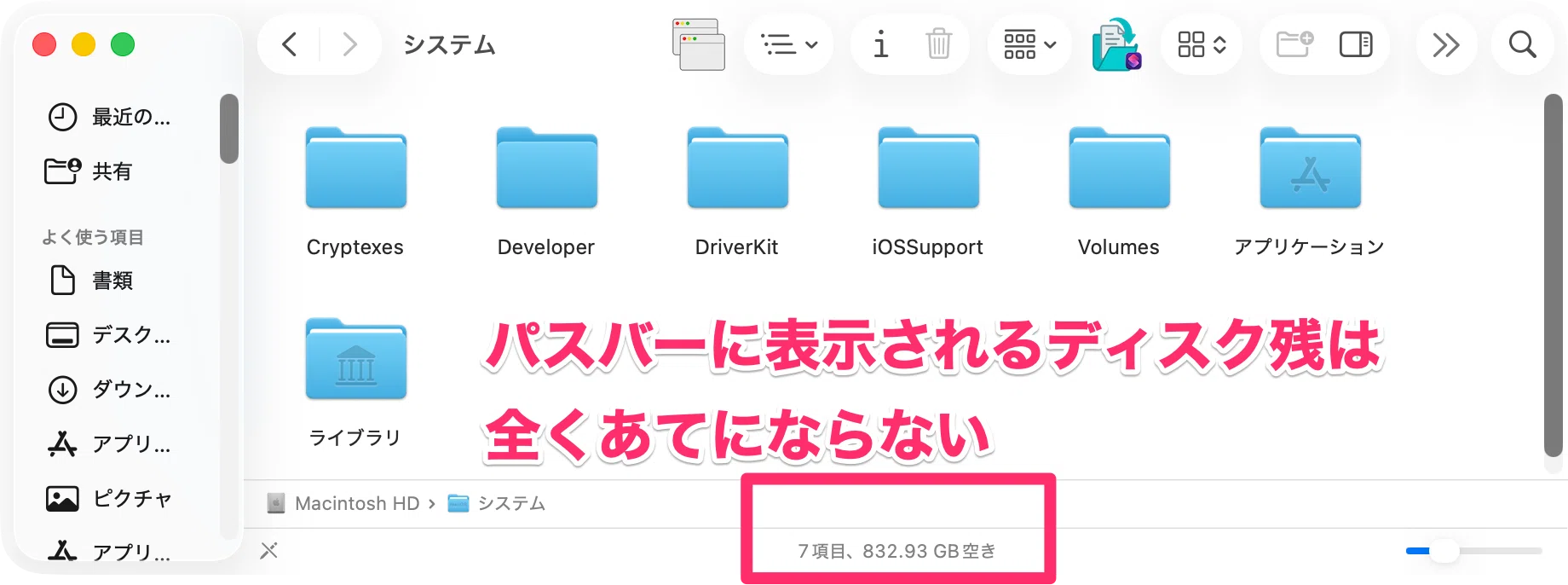
Task: Click the picture icon beside ピクチャ
Action: tap(62, 499)
